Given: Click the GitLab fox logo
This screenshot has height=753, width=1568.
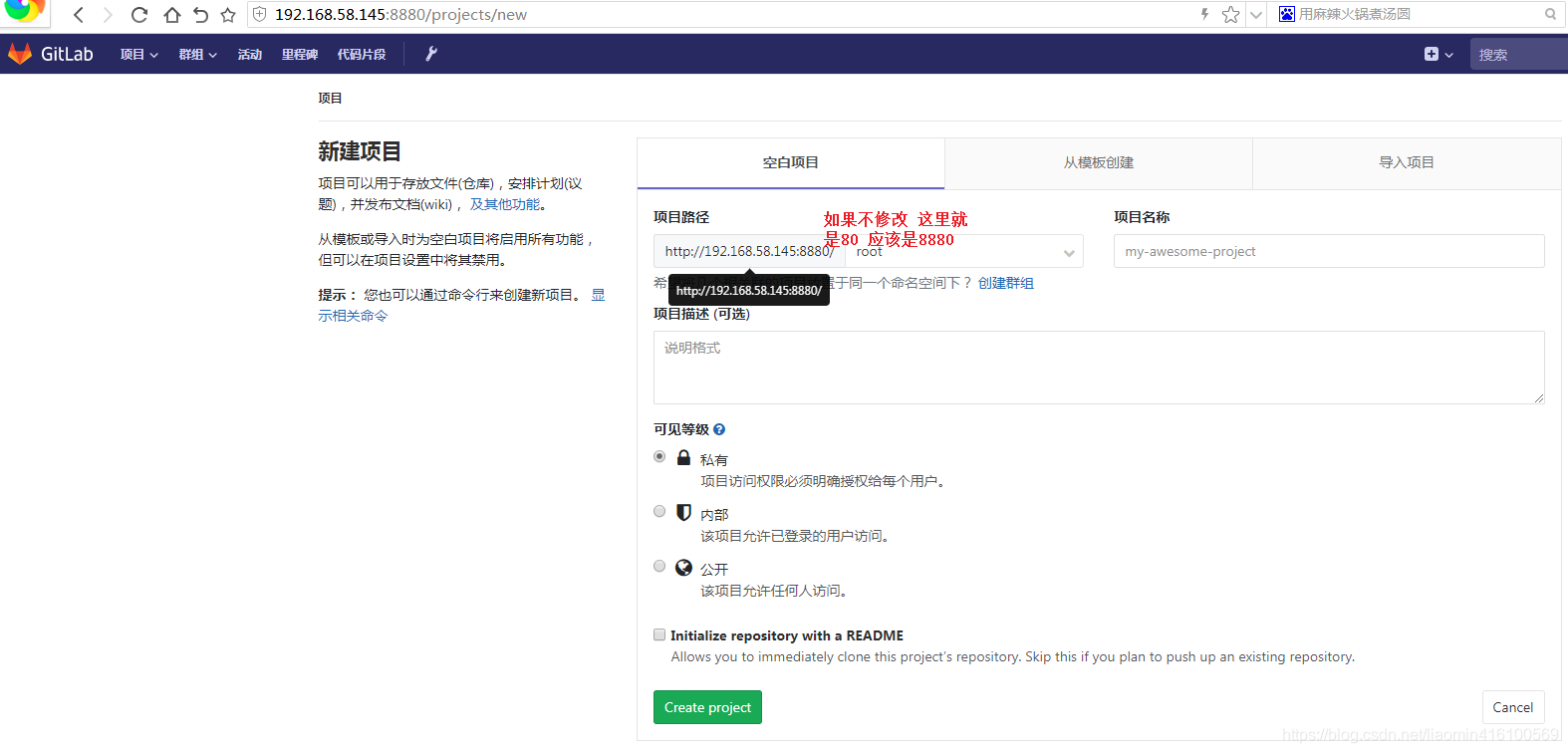Looking at the screenshot, I should [20, 54].
